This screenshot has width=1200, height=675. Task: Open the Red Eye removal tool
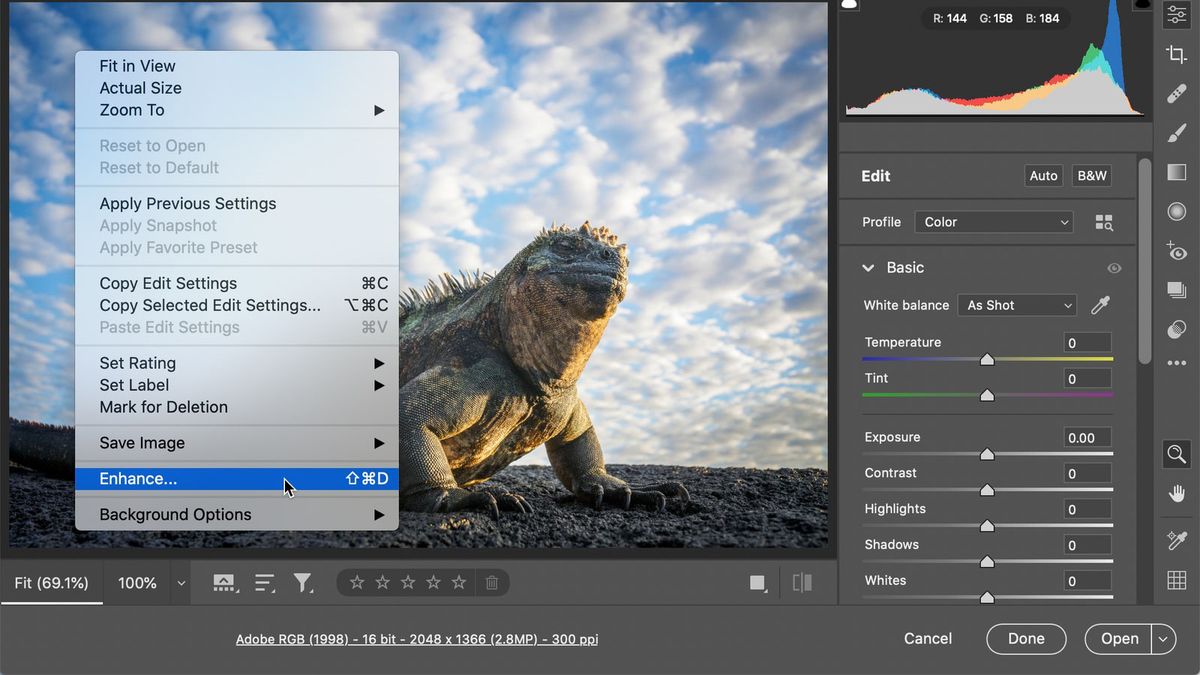point(1176,252)
